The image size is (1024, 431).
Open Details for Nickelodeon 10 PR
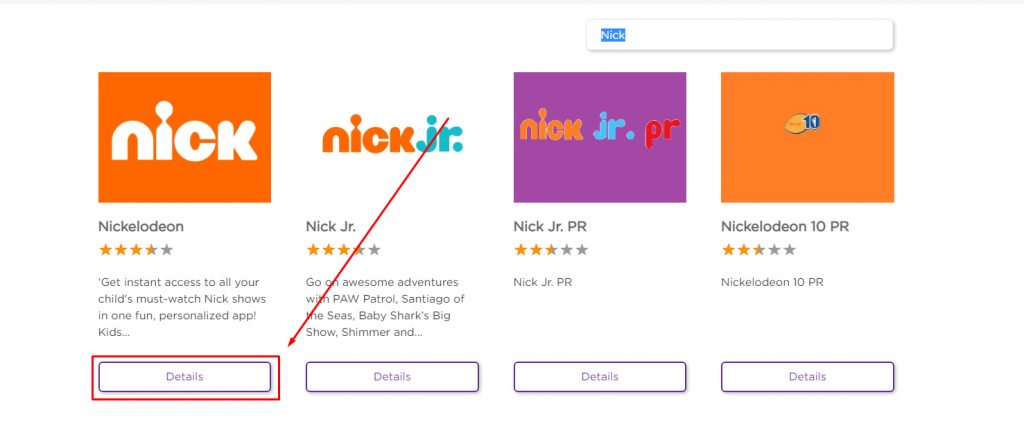coord(807,377)
